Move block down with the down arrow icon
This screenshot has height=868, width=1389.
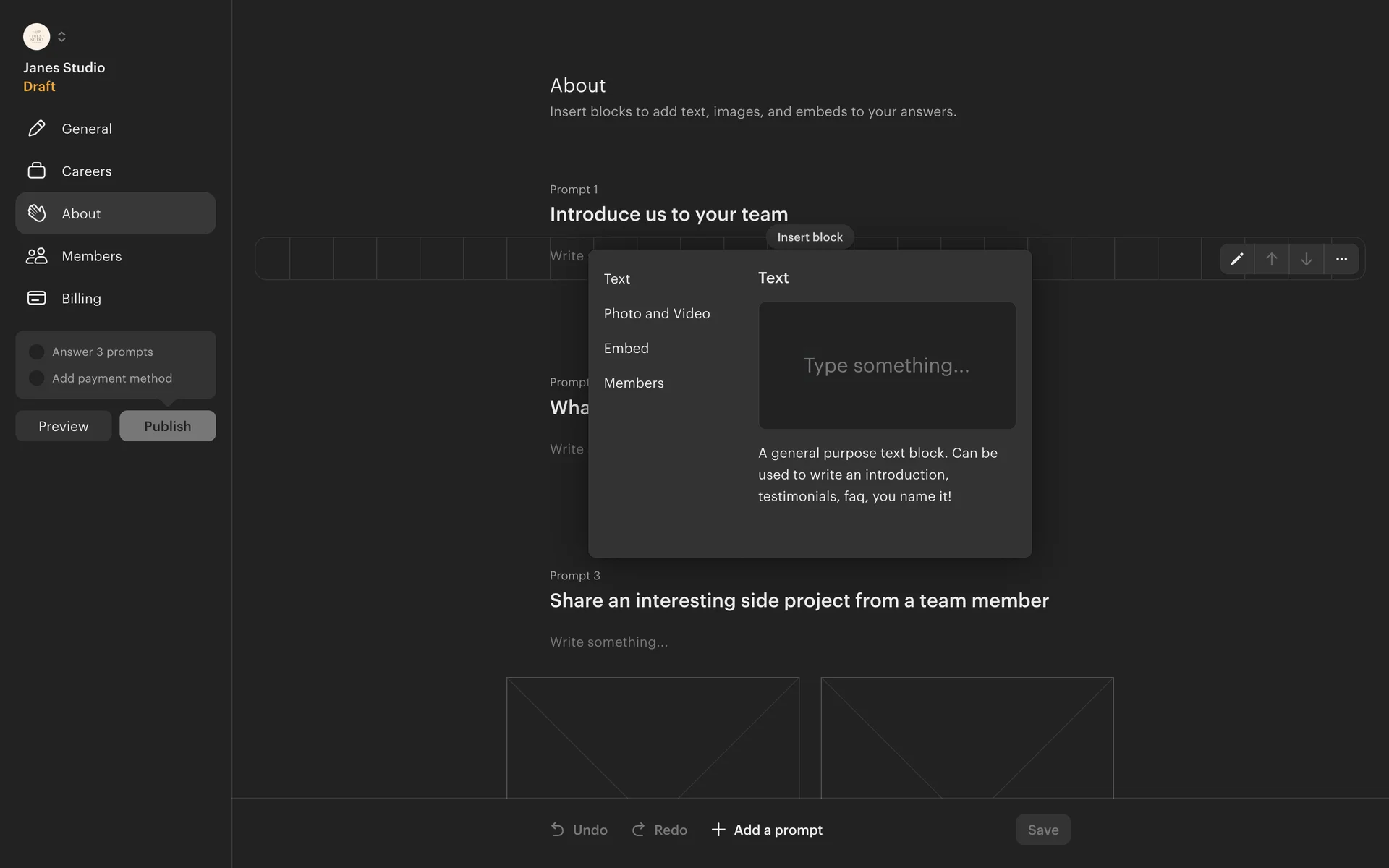click(1306, 259)
